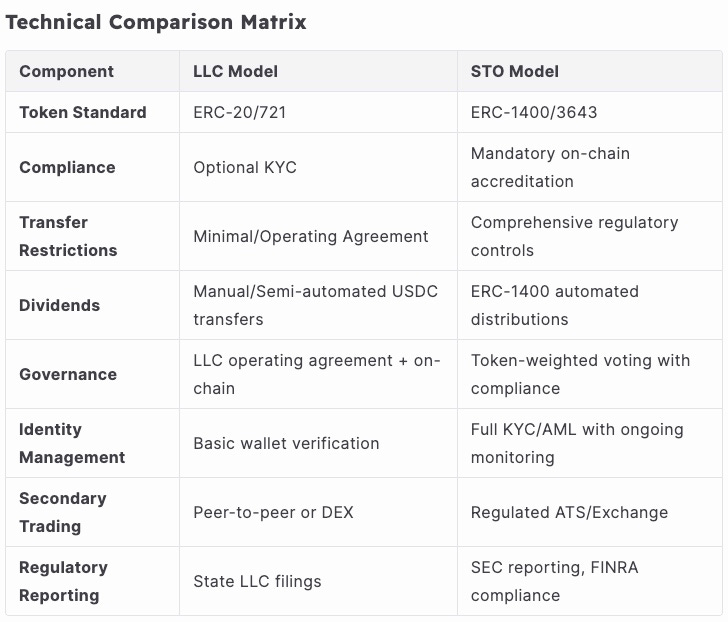Click the ERC-1400/3643 cell
This screenshot has width=728, height=622.
(x=533, y=112)
